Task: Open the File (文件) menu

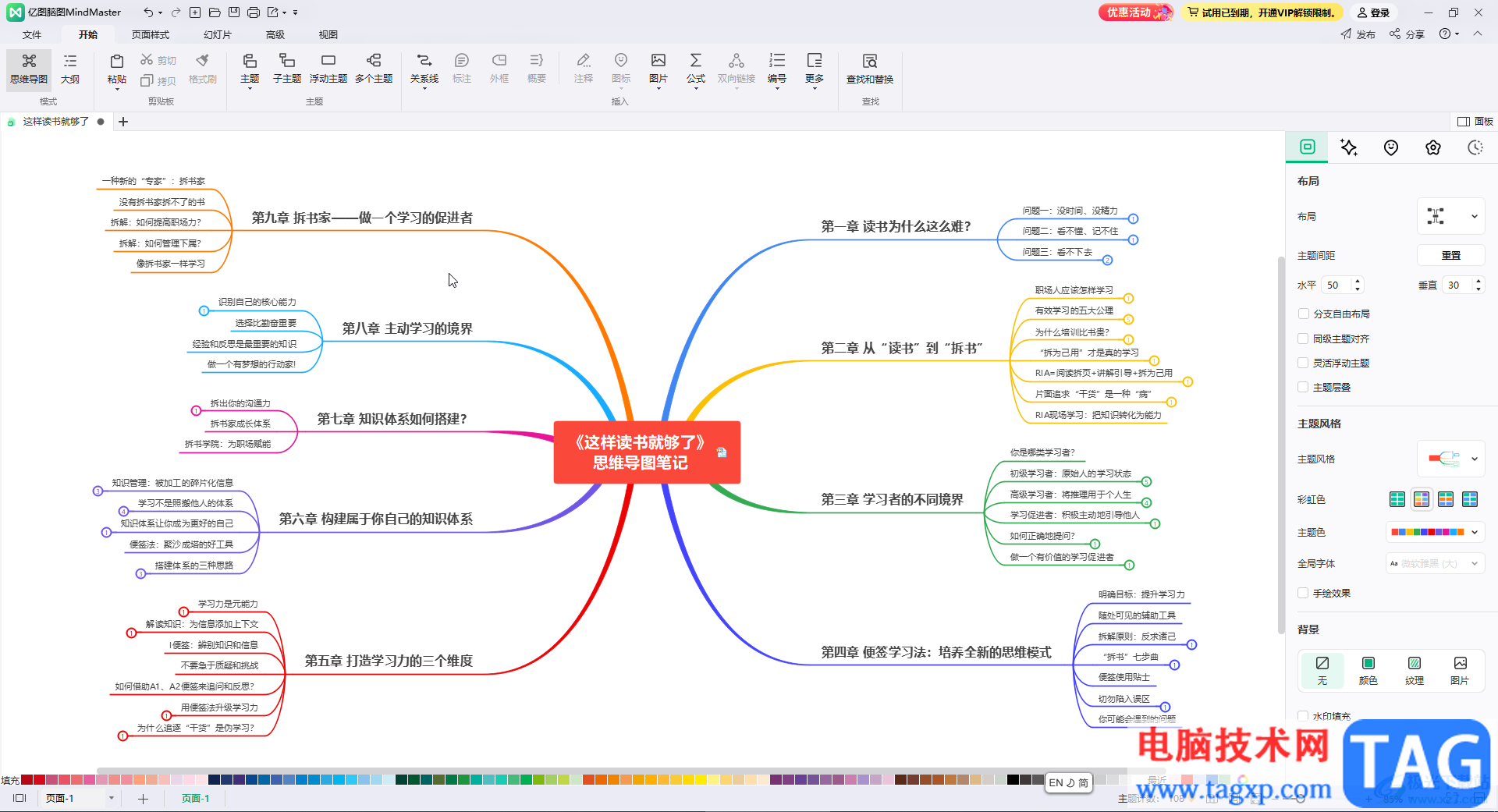Action: tap(32, 34)
